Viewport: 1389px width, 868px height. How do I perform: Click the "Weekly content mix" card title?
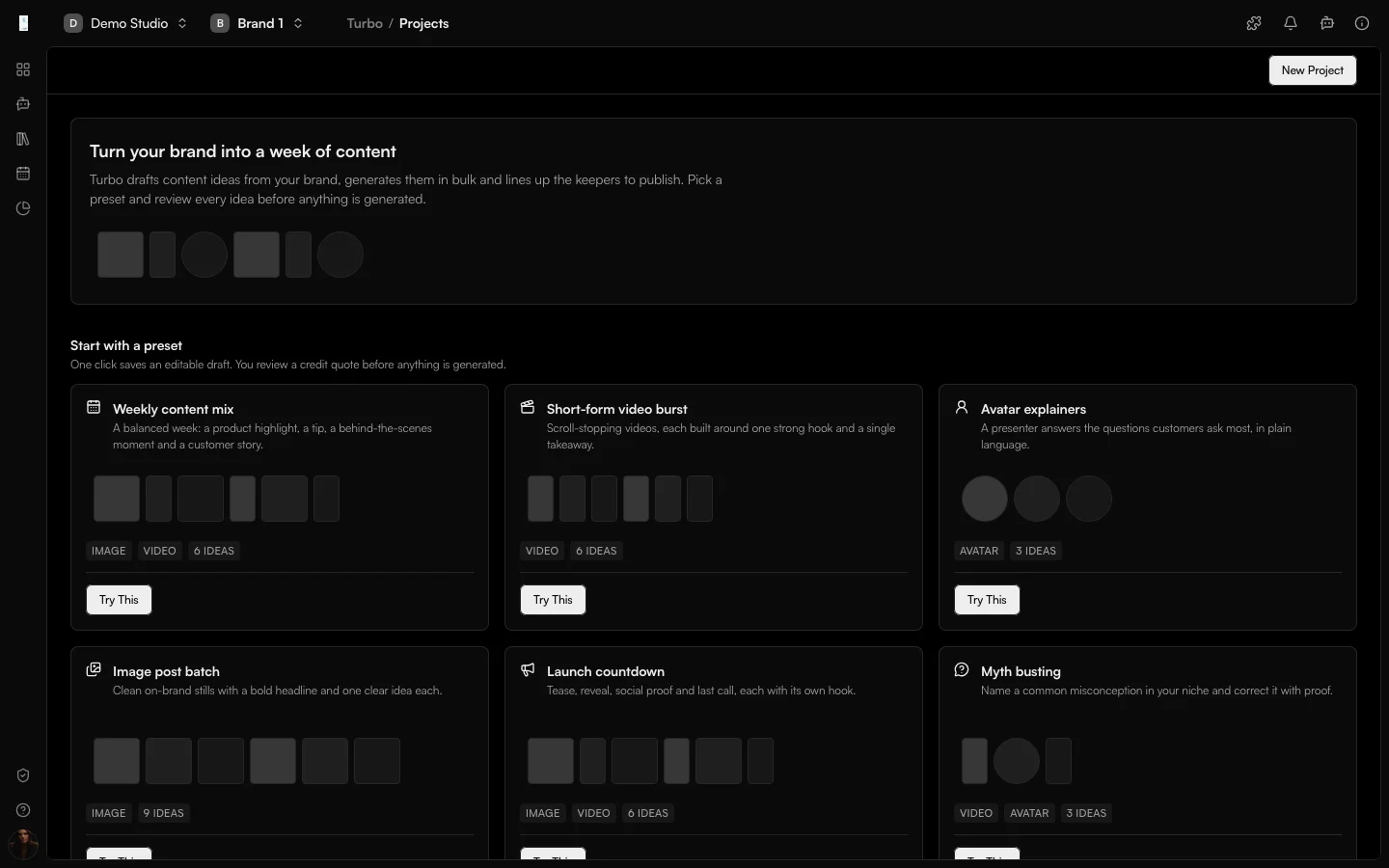174,409
